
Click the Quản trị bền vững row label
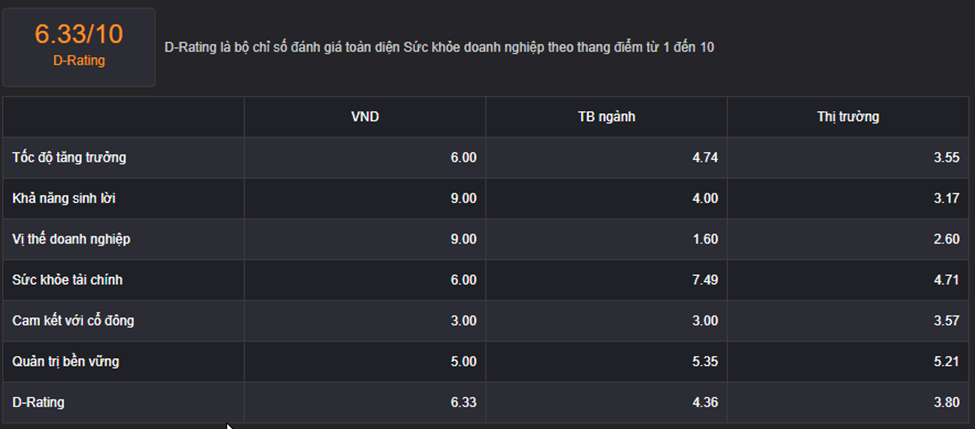65,361
